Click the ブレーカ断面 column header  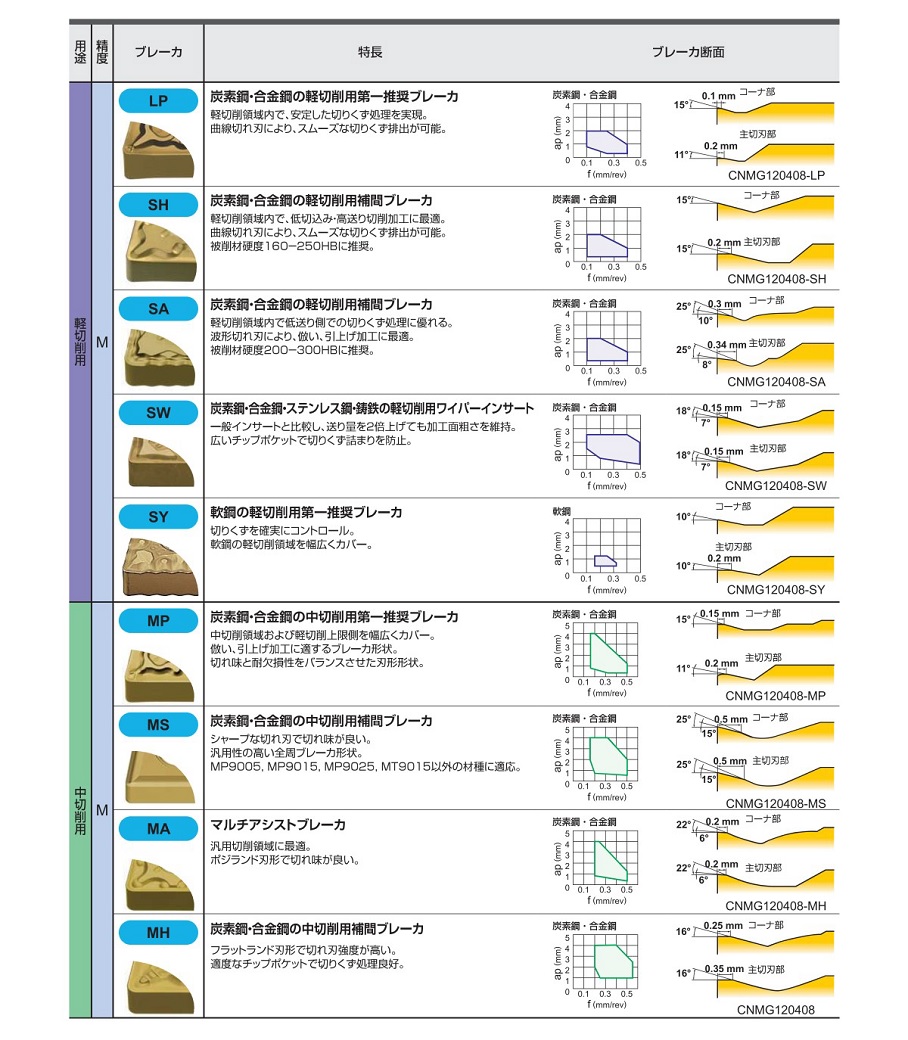click(688, 52)
